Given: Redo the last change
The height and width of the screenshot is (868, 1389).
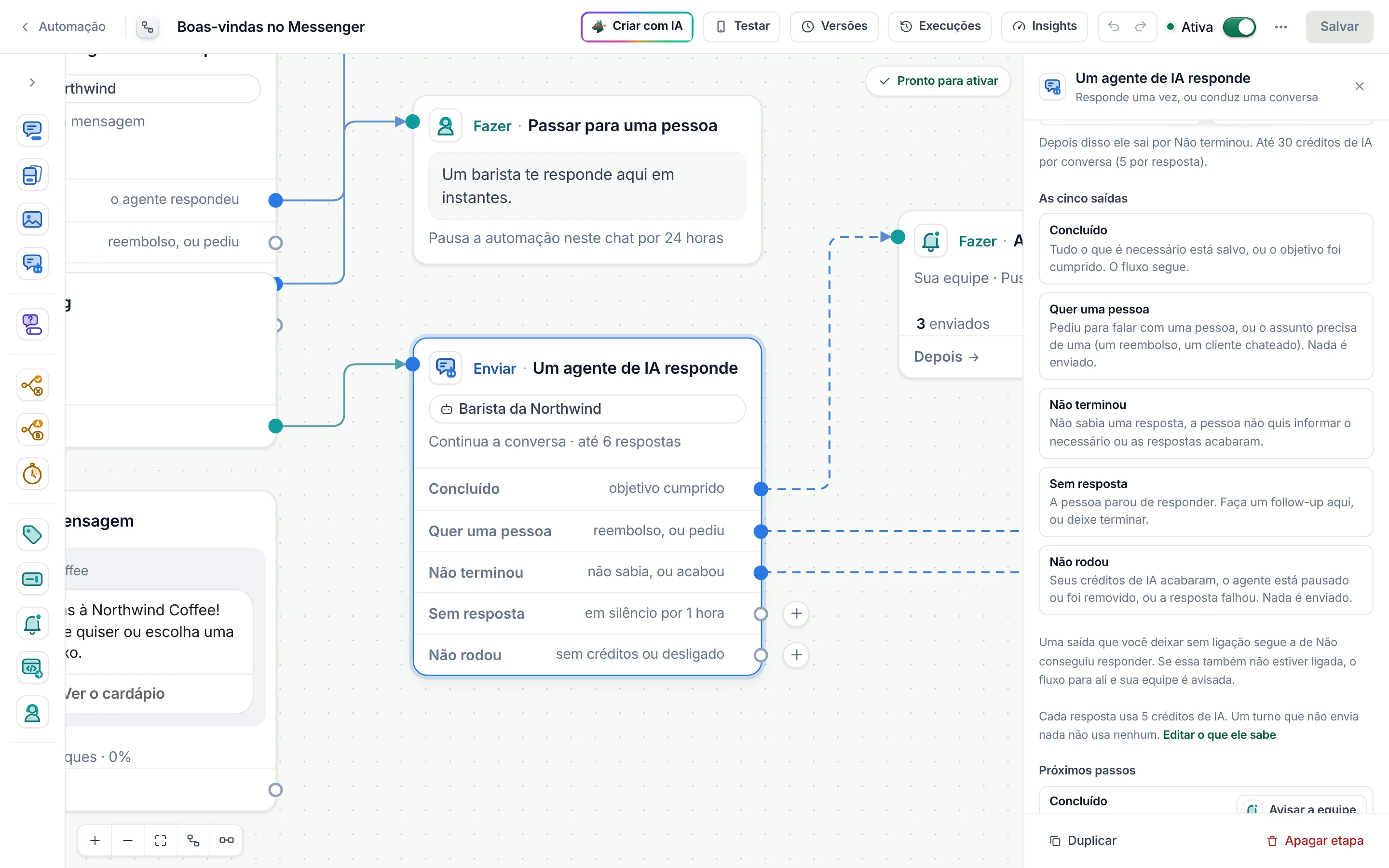Looking at the screenshot, I should pos(1141,27).
